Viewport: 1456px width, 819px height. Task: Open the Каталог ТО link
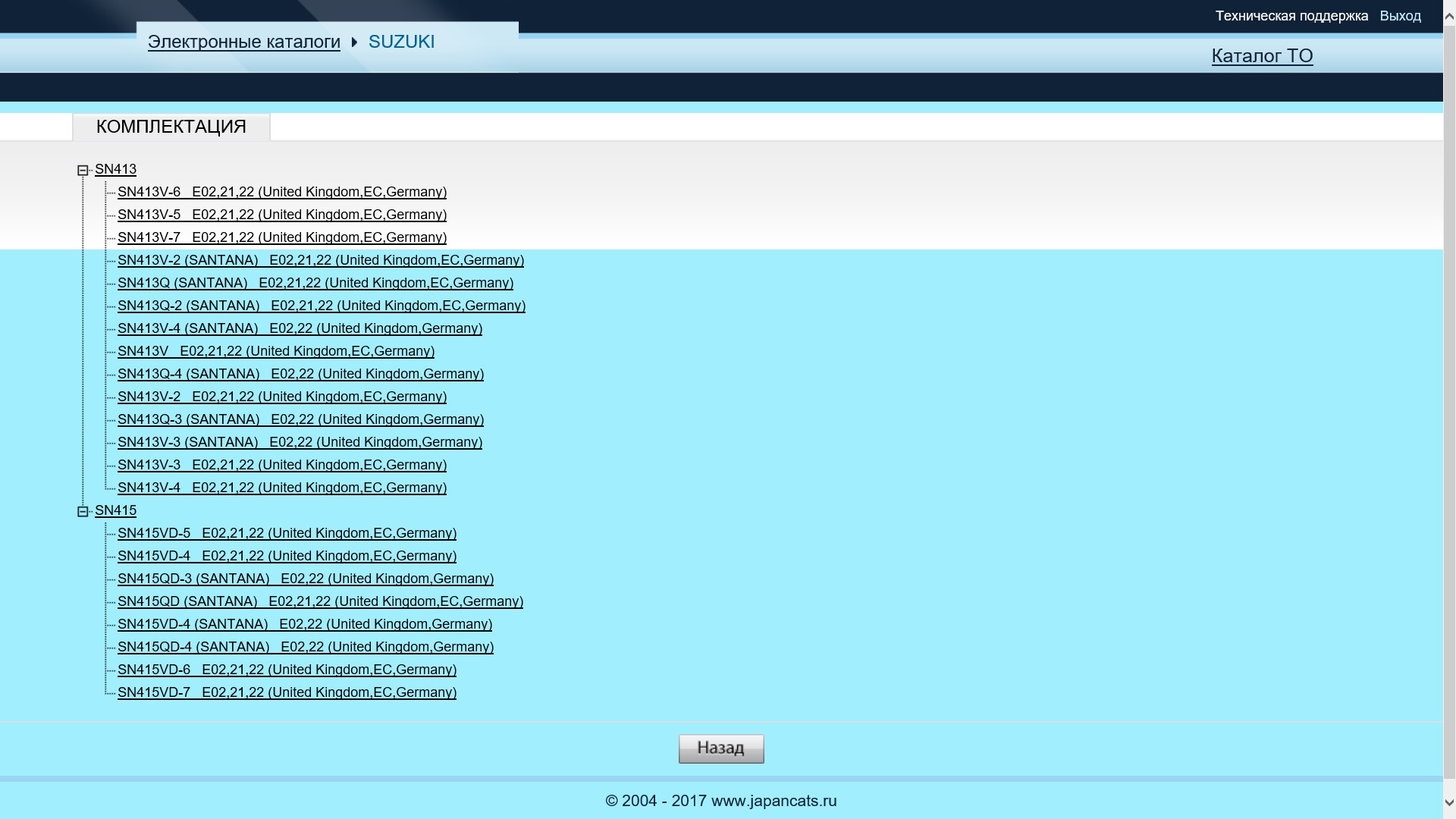(1262, 56)
